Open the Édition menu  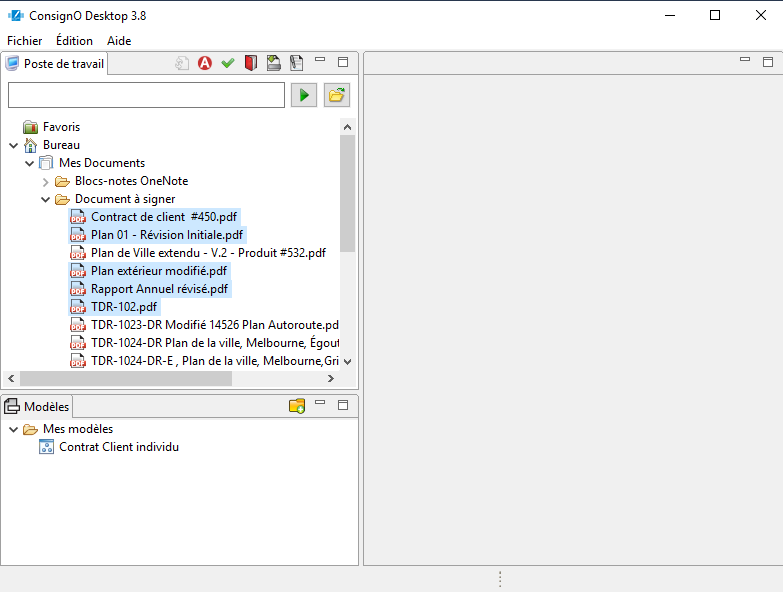point(74,40)
